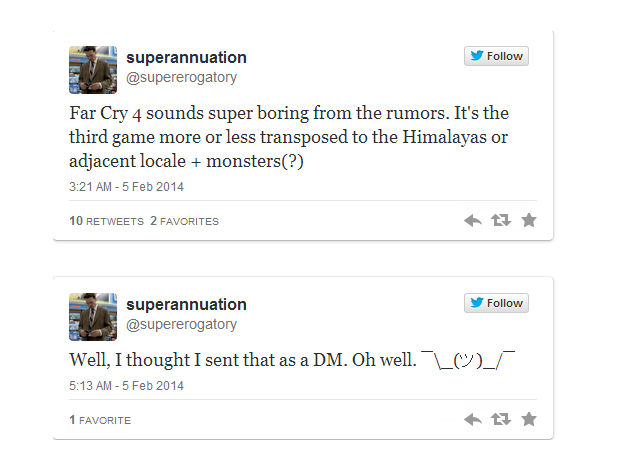Open avatar on the Far Cry 4 tweet
634x476 pixels.
pos(93,68)
